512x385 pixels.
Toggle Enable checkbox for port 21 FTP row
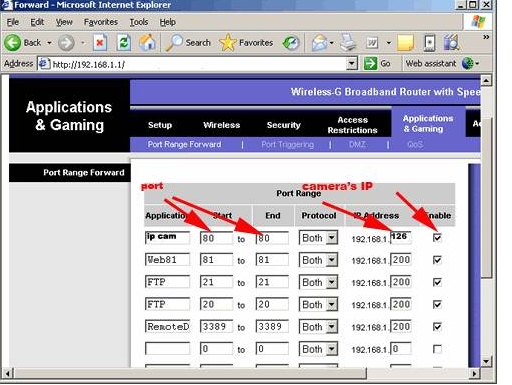click(437, 282)
